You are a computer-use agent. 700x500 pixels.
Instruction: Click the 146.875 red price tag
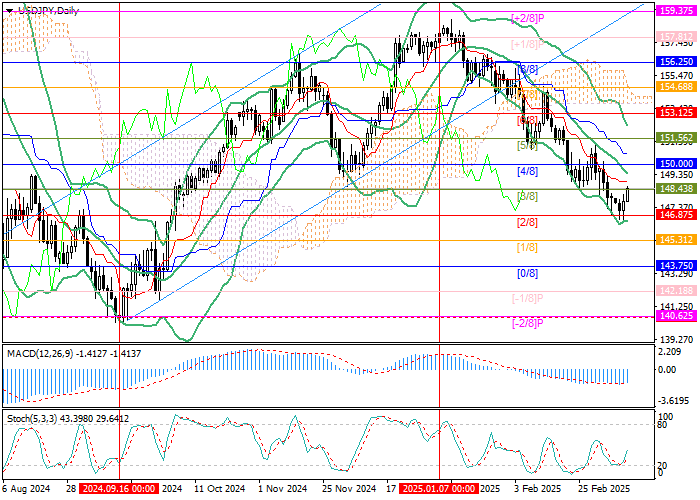click(676, 214)
